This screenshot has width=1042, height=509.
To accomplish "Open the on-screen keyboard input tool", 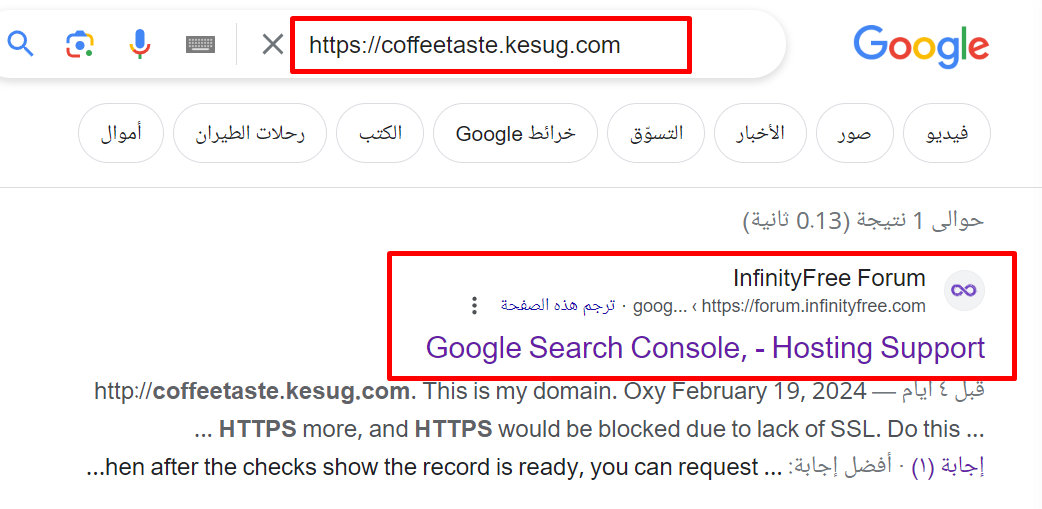I will pos(200,45).
